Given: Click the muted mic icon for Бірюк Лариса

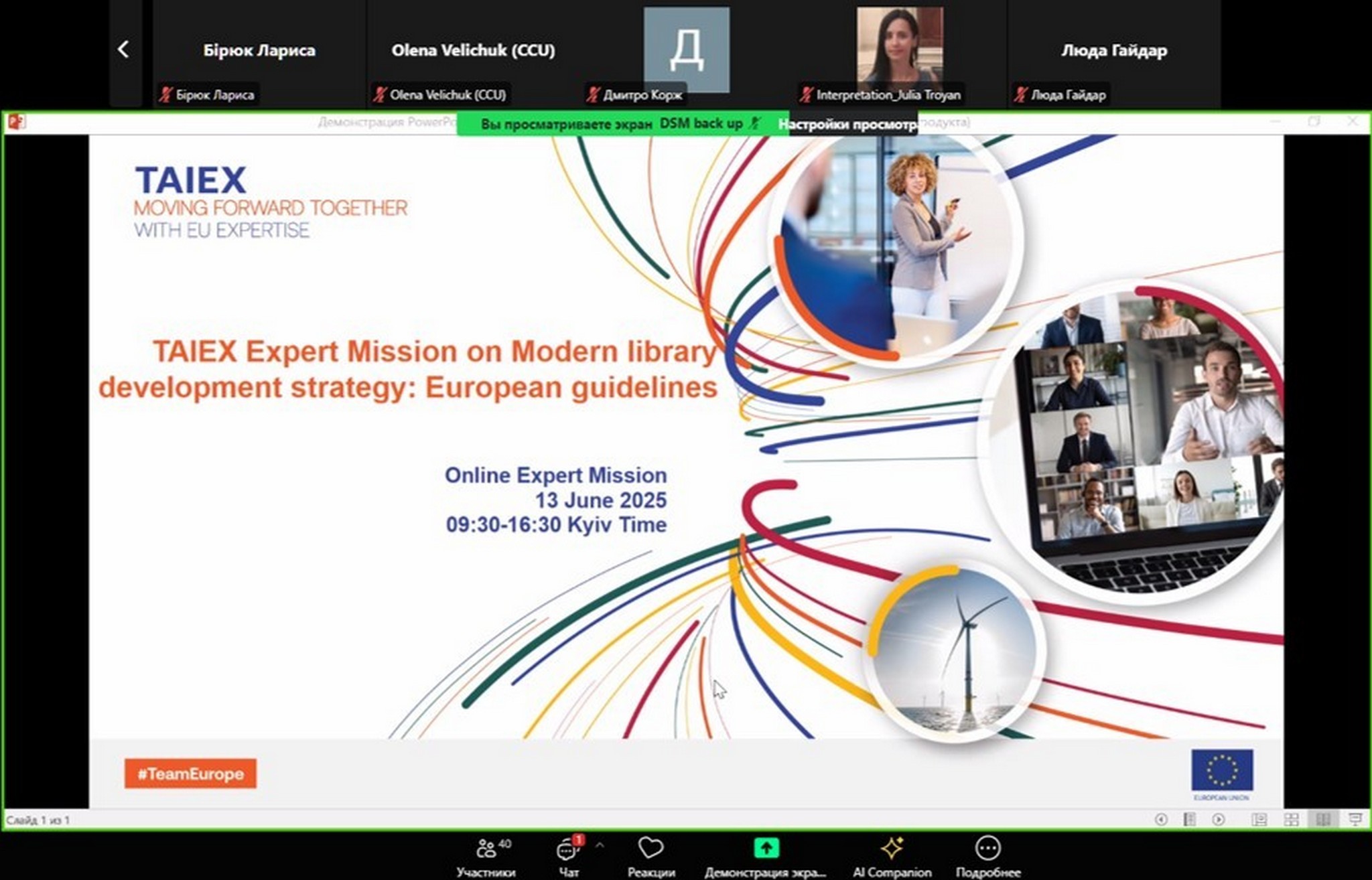Looking at the screenshot, I should tap(165, 94).
